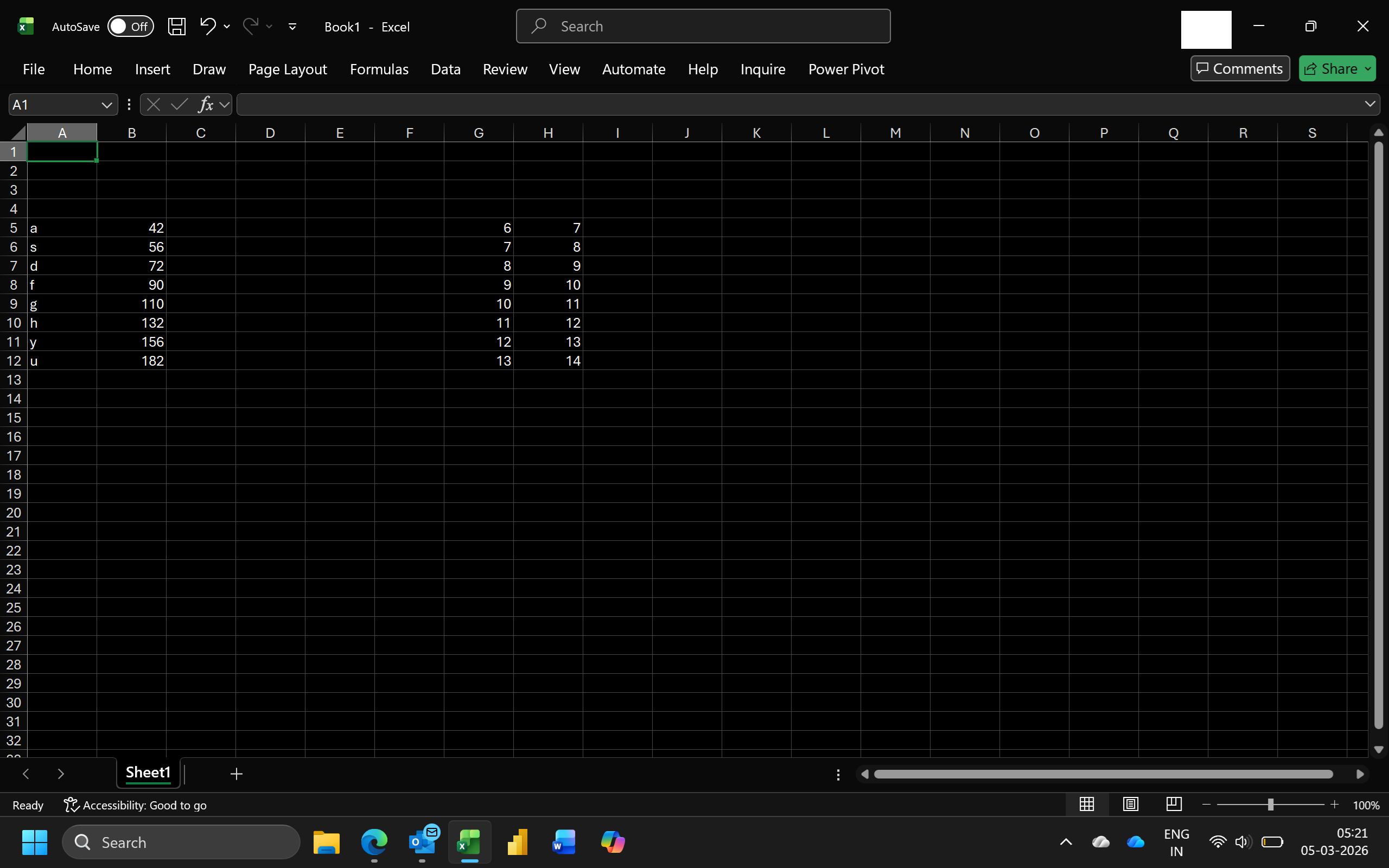Viewport: 1389px width, 868px height.
Task: Click the Undo arrow icon
Action: coord(207,26)
